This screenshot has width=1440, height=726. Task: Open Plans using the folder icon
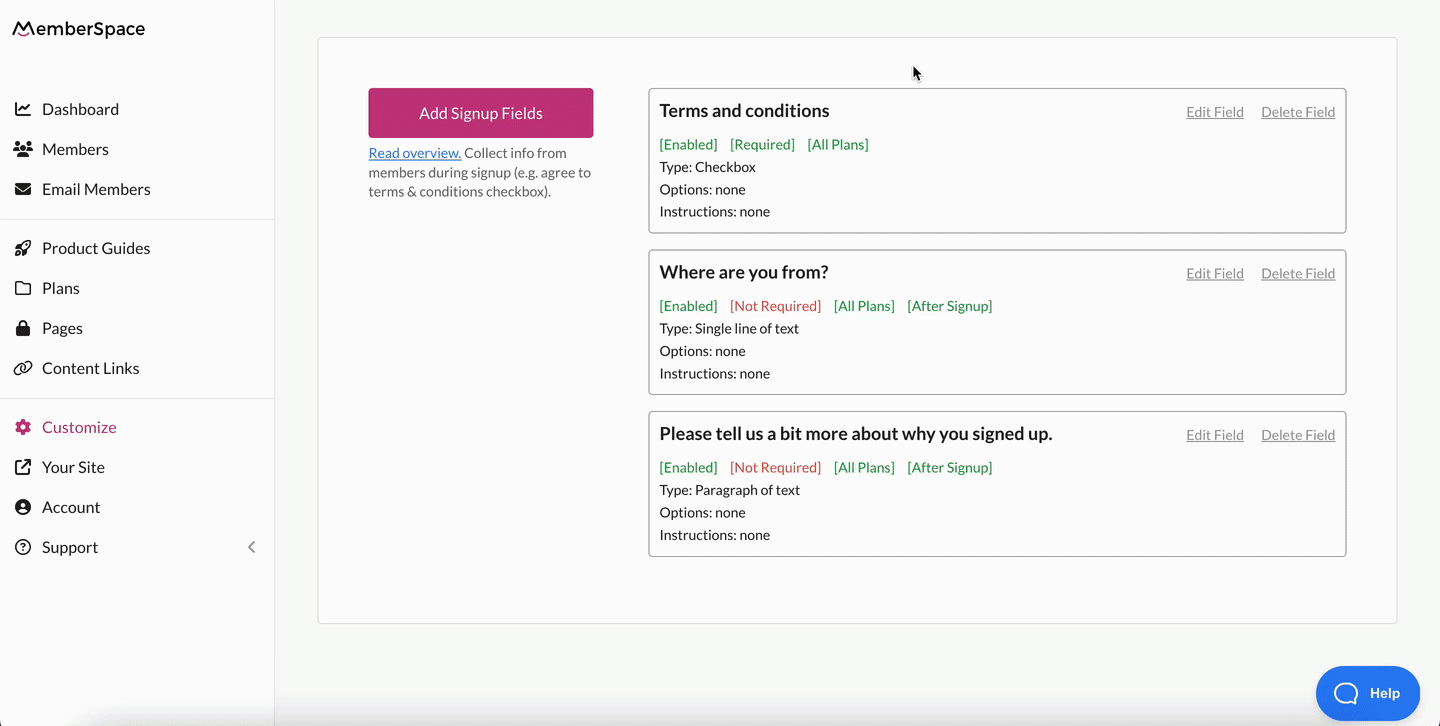(22, 288)
